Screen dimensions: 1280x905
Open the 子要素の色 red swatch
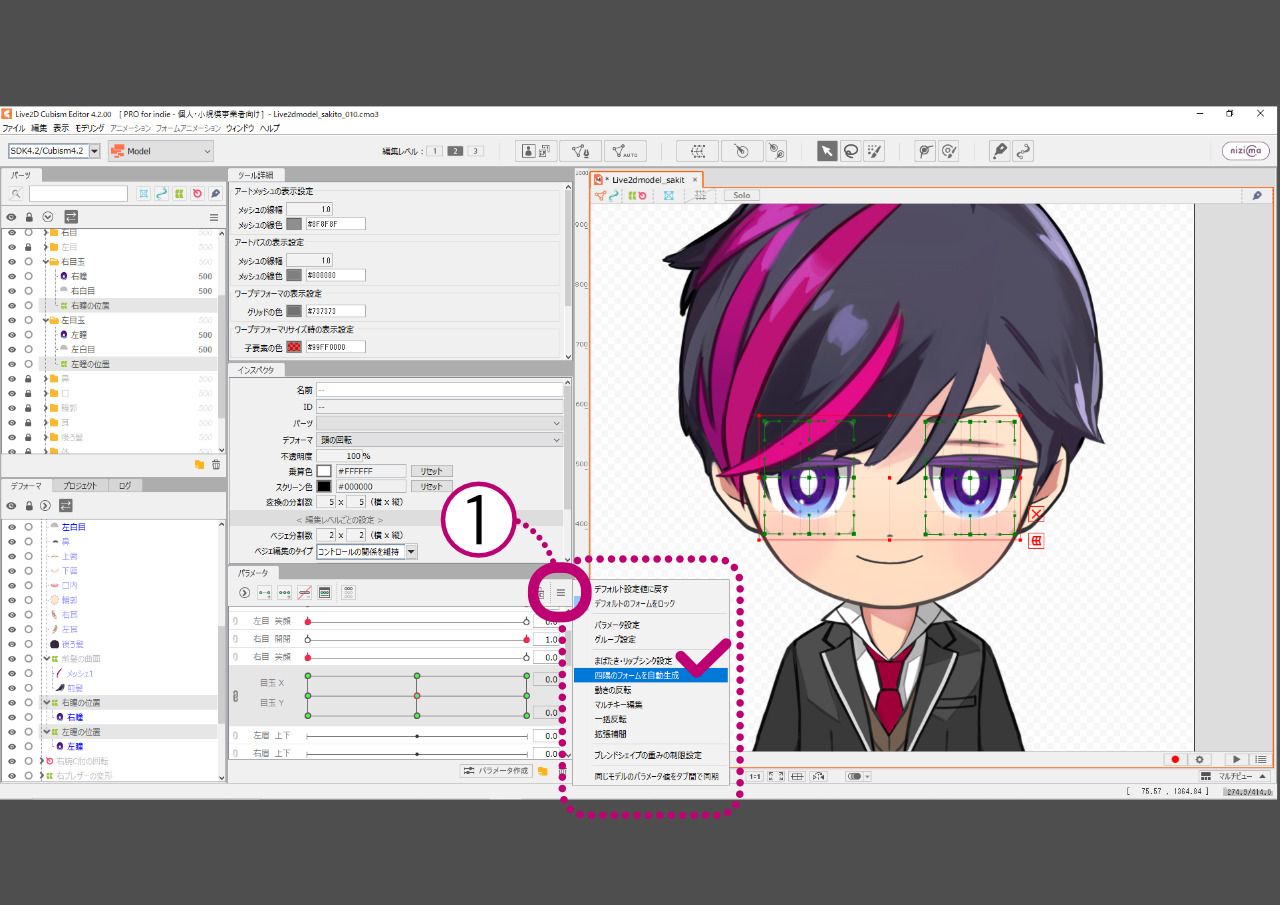(x=294, y=347)
